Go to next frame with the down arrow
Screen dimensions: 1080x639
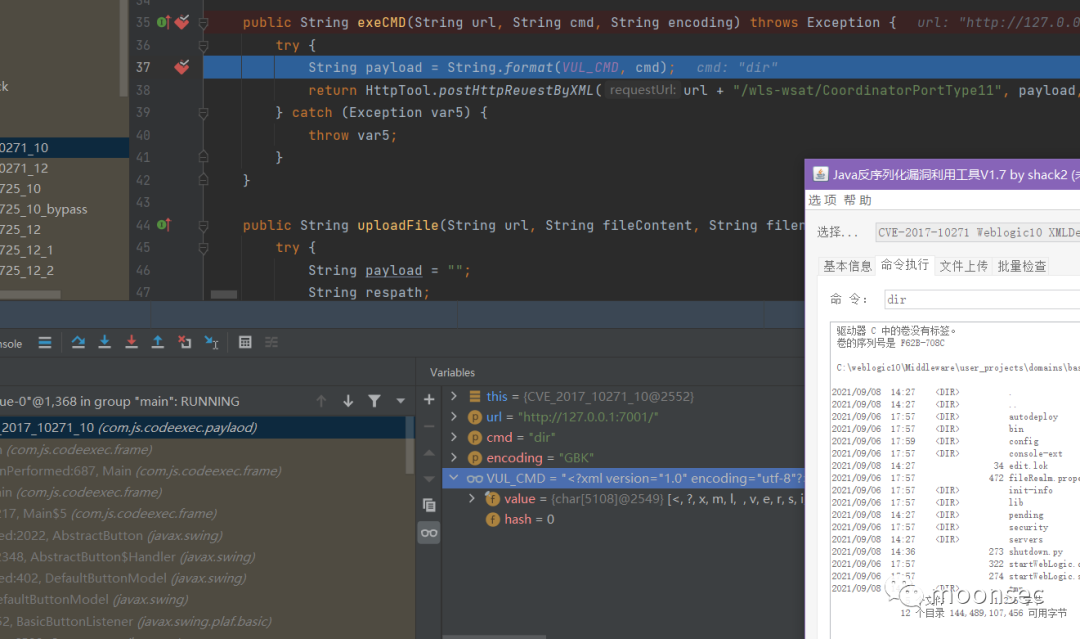tap(348, 401)
